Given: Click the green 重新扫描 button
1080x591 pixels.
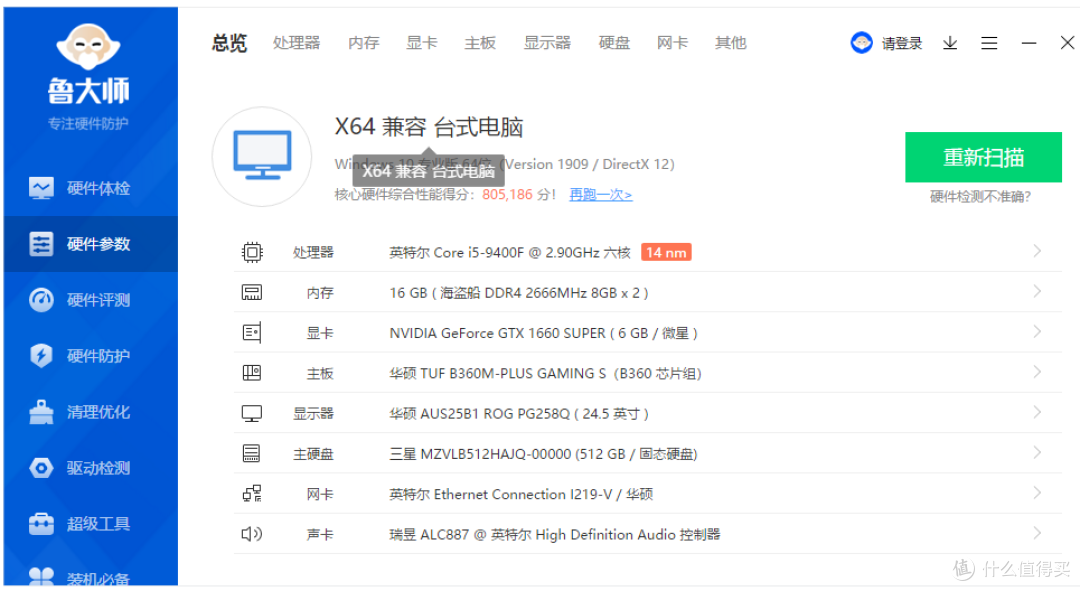Looking at the screenshot, I should coord(983,157).
